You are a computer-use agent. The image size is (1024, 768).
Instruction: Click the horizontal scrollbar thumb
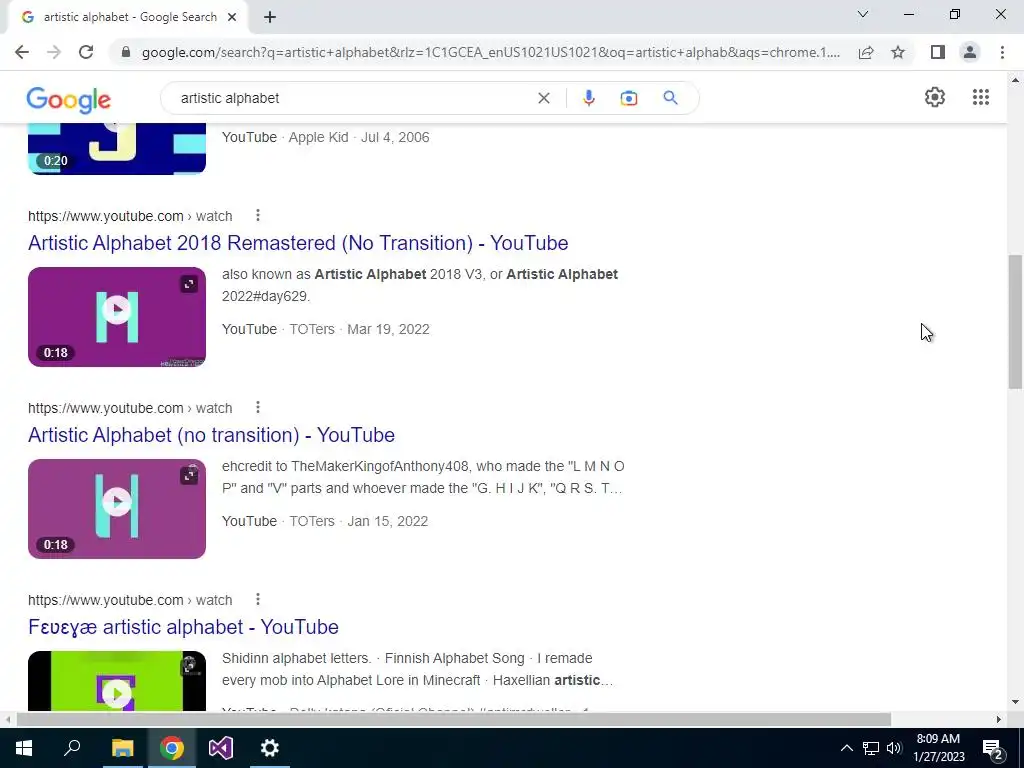coord(454,719)
